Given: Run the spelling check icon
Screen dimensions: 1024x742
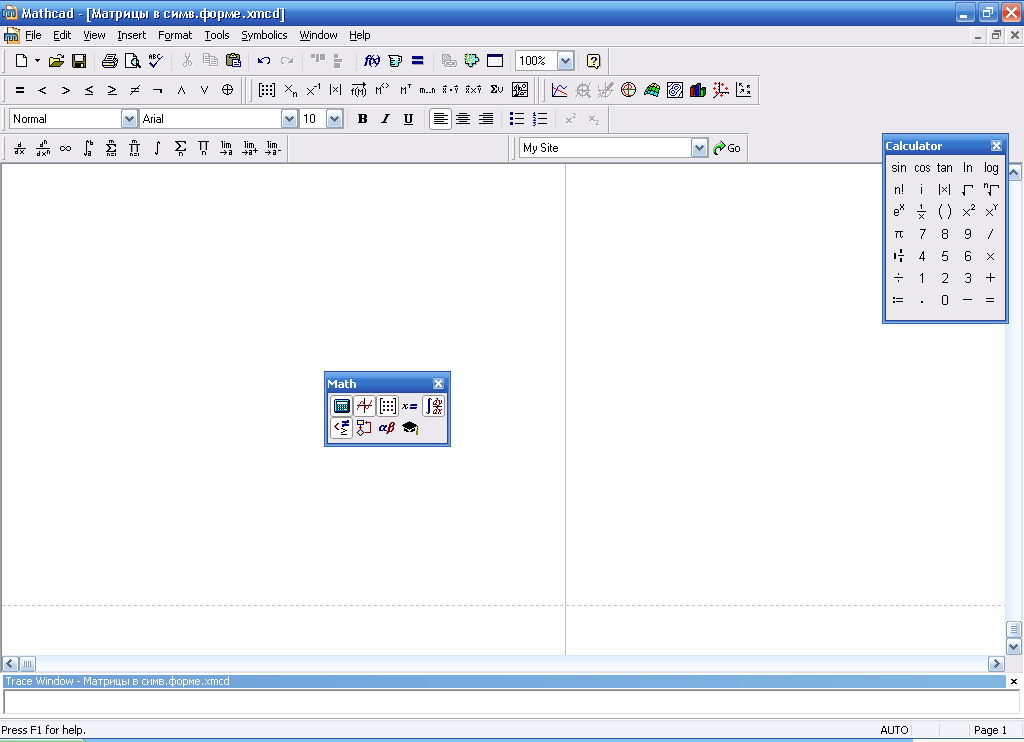Looking at the screenshot, I should (x=155, y=61).
